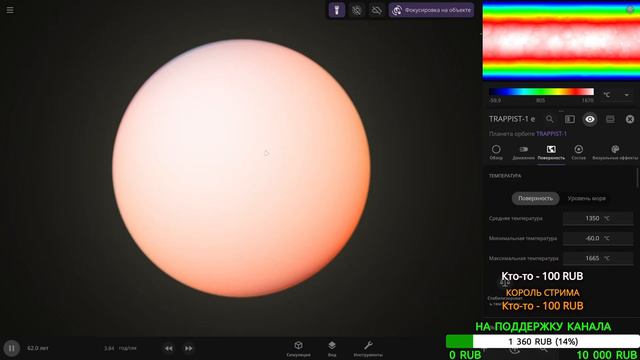640x360 pixels.
Task: Open the Симуляция cube menu
Action: [x=298, y=349]
